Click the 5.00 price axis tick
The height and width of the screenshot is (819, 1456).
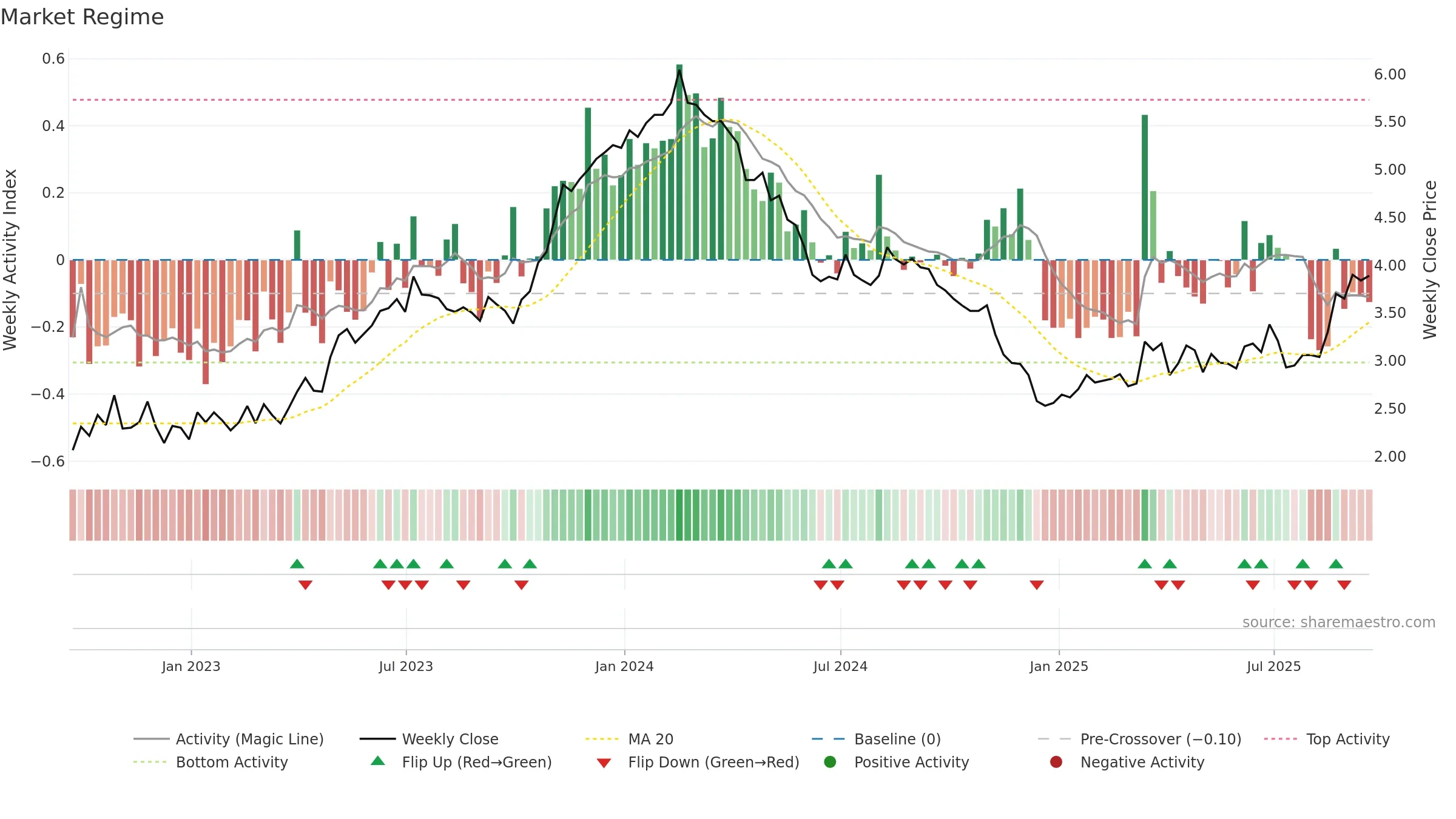pyautogui.click(x=1390, y=170)
